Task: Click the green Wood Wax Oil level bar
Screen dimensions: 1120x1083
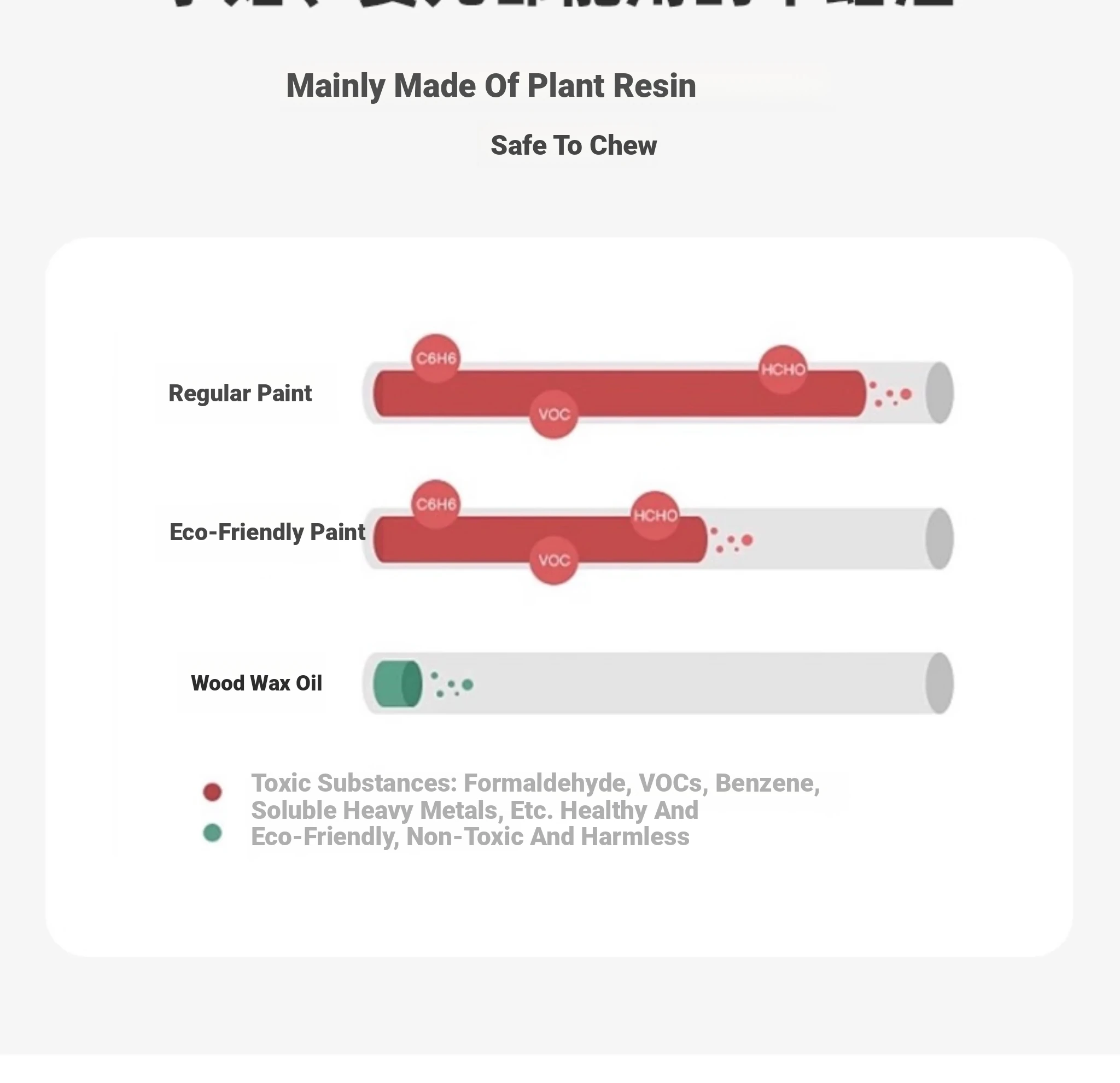Action: tap(397, 684)
